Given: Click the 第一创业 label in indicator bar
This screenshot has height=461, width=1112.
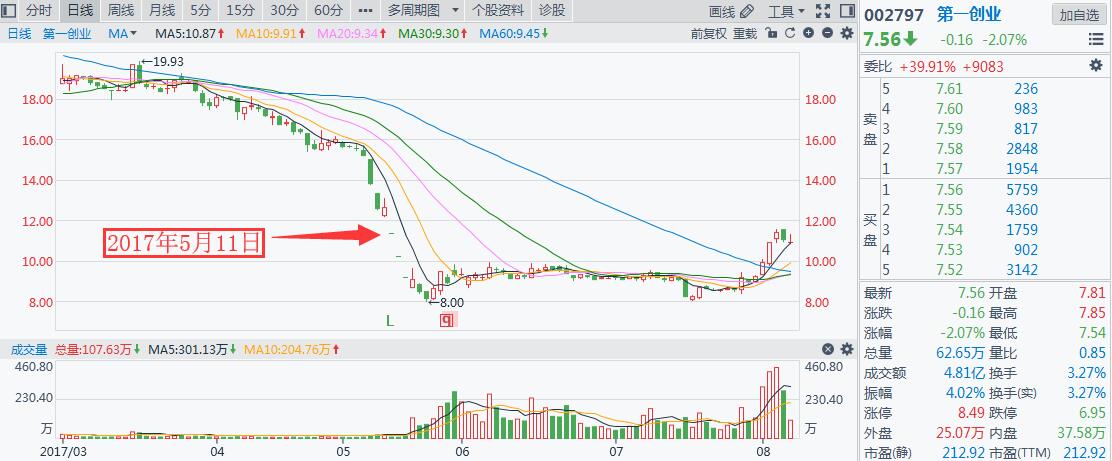Looking at the screenshot, I should coord(67,33).
